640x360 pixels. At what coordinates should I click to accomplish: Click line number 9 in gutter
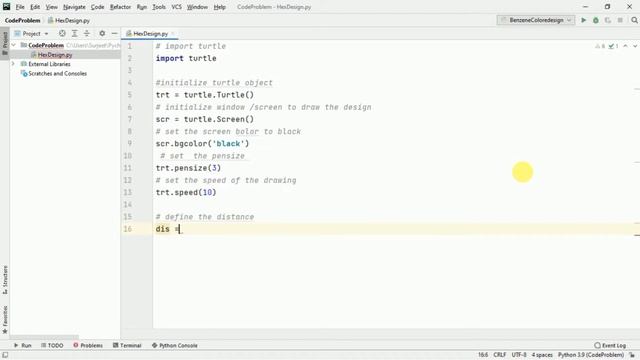(129, 144)
